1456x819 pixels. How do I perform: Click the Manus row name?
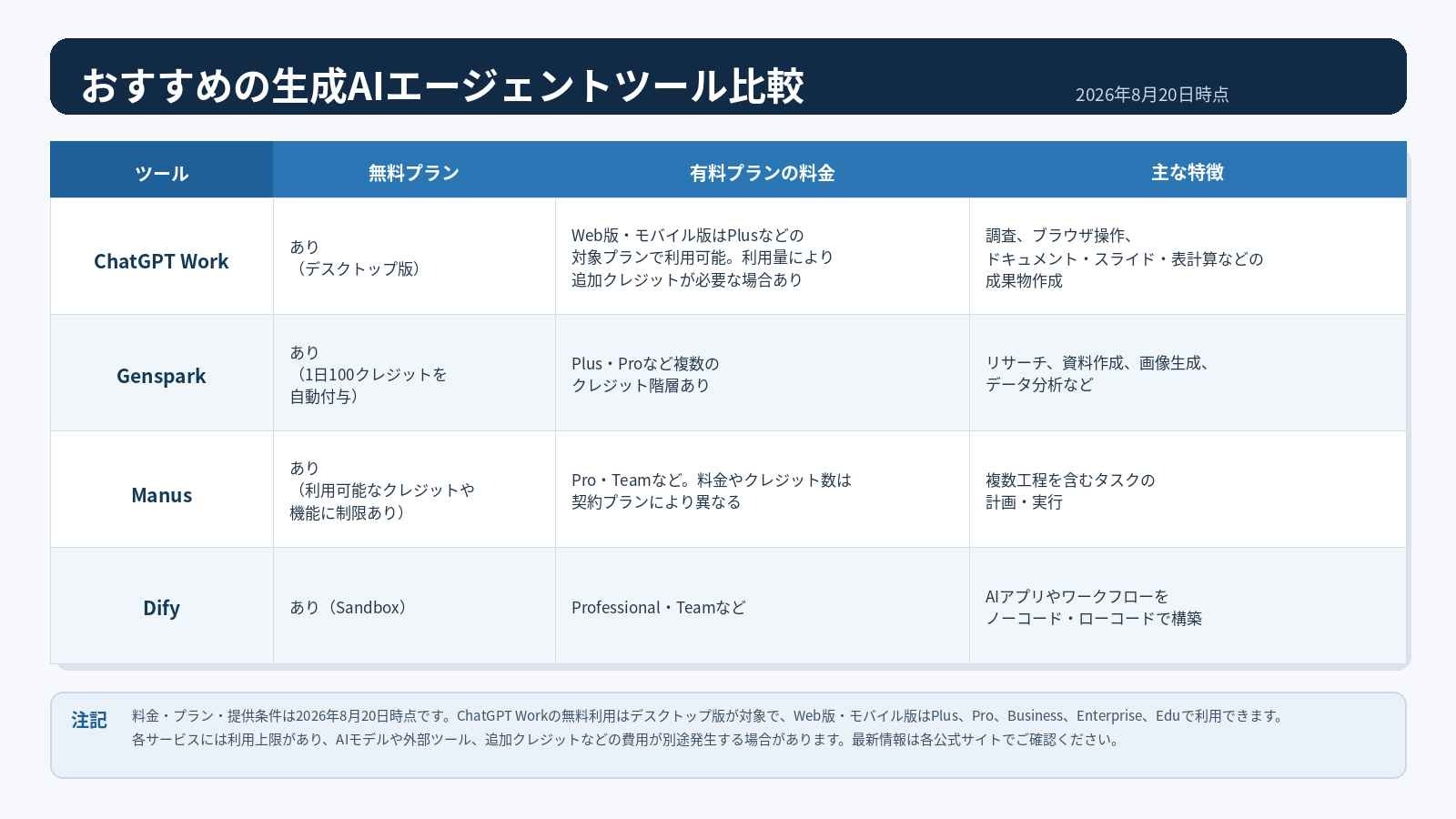coord(162,495)
